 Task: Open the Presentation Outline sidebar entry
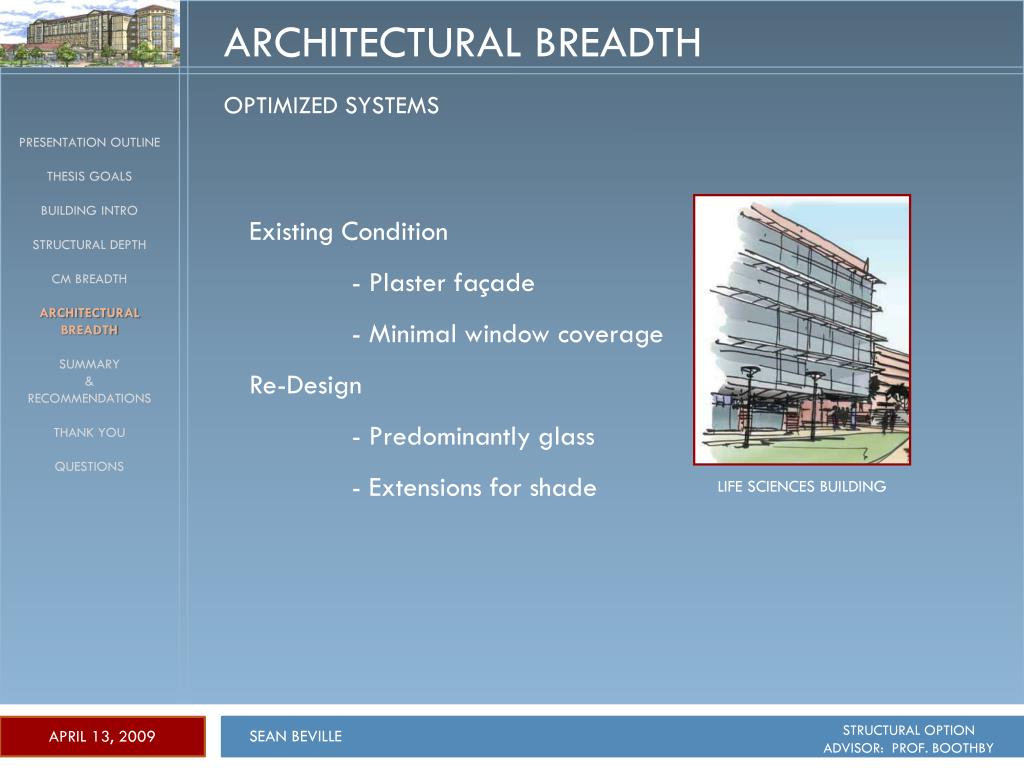click(x=89, y=142)
